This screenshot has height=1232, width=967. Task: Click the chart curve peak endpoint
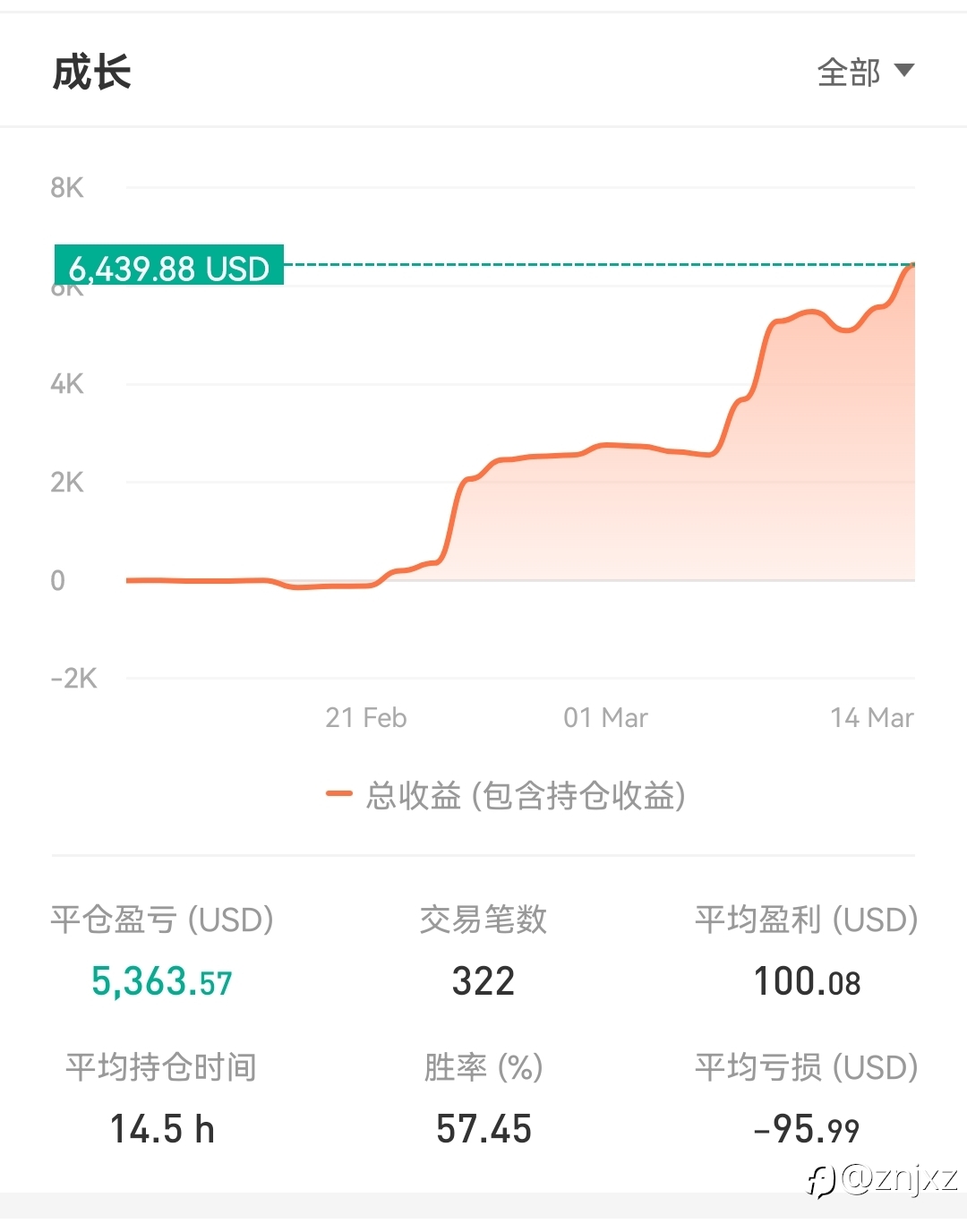click(911, 265)
